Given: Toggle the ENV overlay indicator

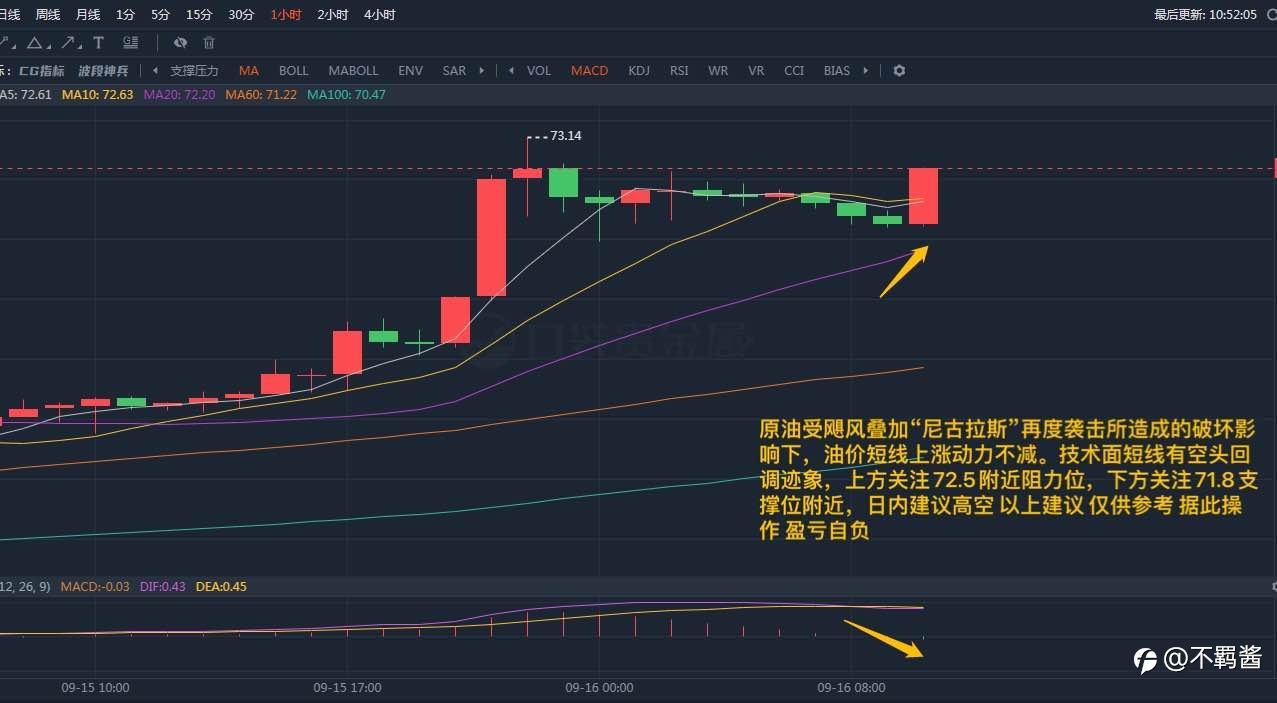Looking at the screenshot, I should pyautogui.click(x=411, y=71).
